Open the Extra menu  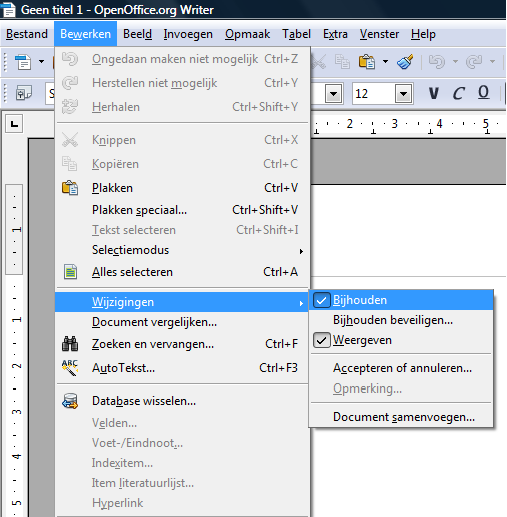coord(335,34)
